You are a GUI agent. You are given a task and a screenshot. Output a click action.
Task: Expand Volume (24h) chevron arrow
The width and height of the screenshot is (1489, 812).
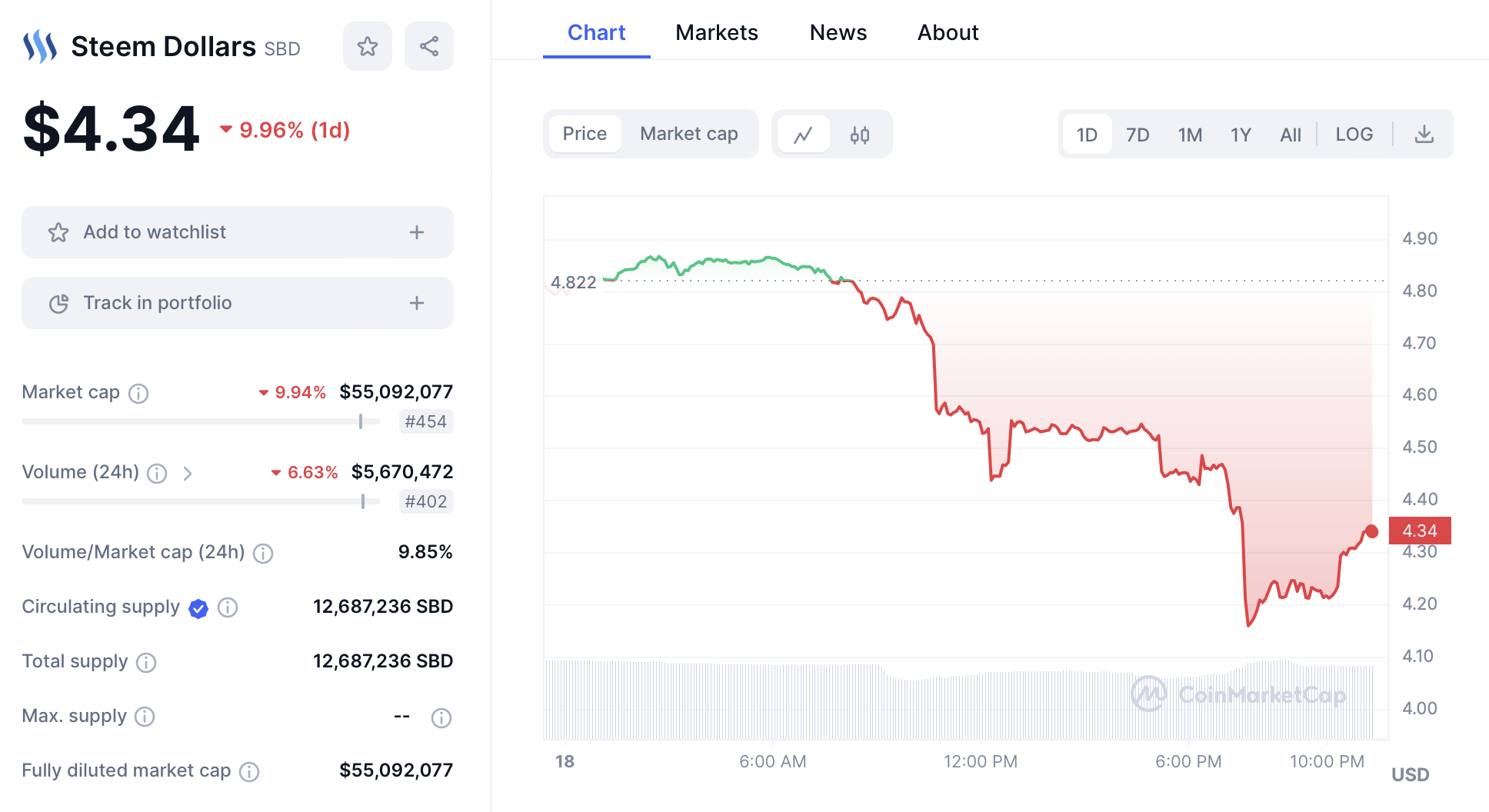click(x=188, y=473)
